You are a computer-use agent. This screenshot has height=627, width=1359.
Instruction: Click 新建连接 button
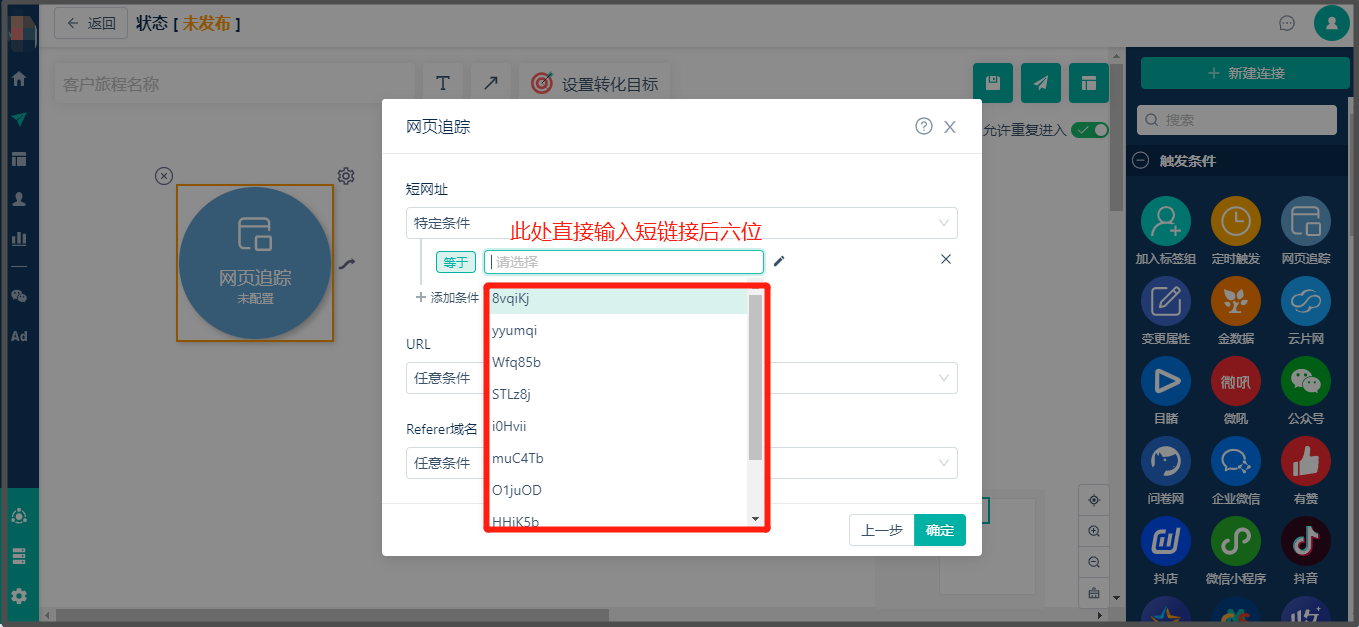[x=1245, y=73]
